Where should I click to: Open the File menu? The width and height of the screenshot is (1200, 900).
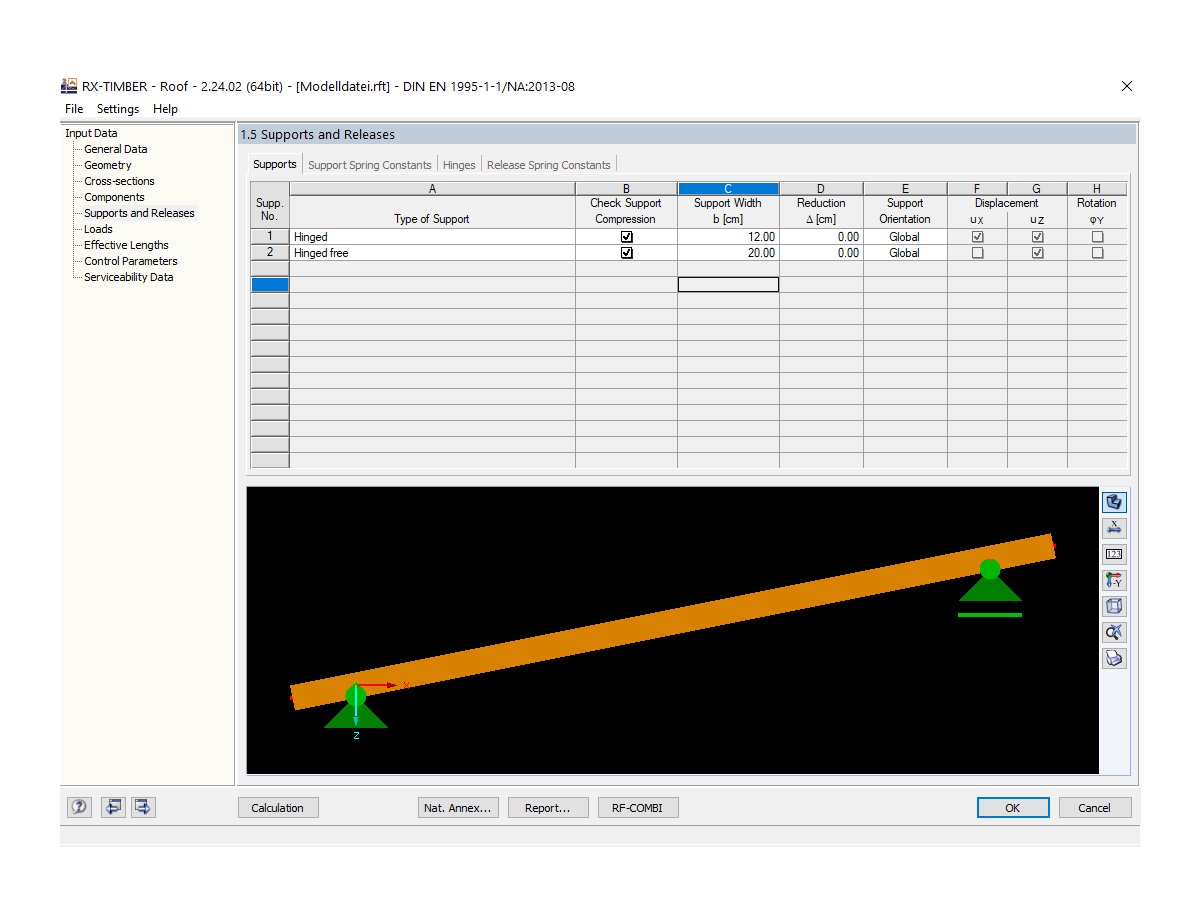[74, 109]
